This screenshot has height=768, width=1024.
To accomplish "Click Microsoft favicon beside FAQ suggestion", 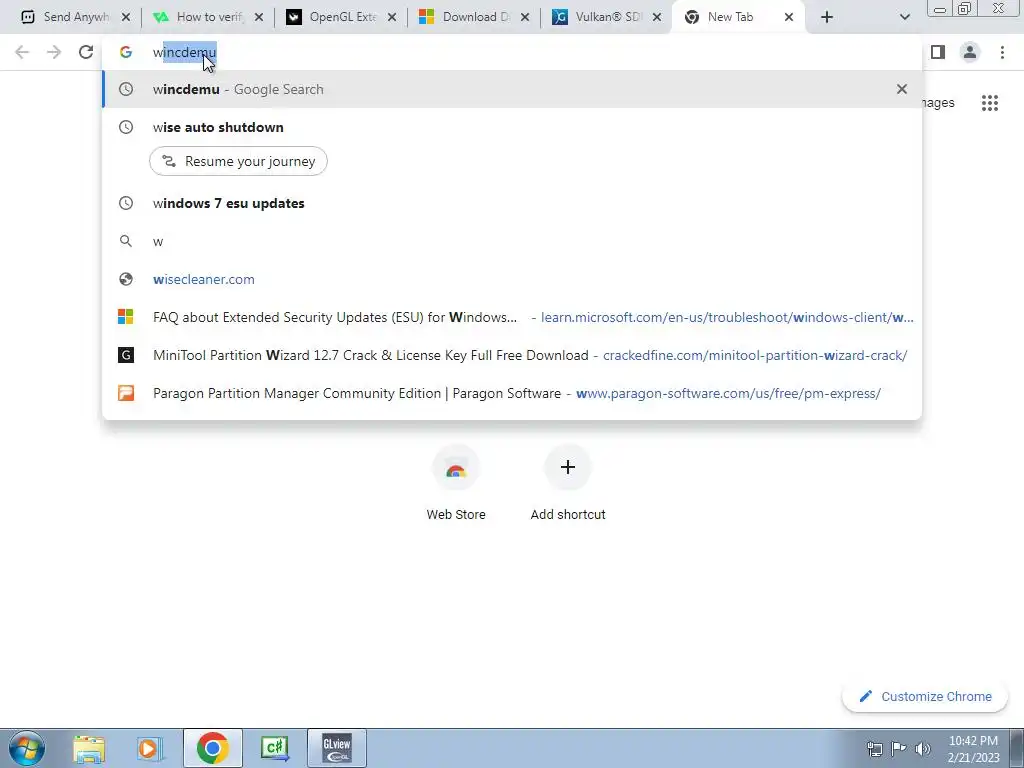I will (126, 317).
